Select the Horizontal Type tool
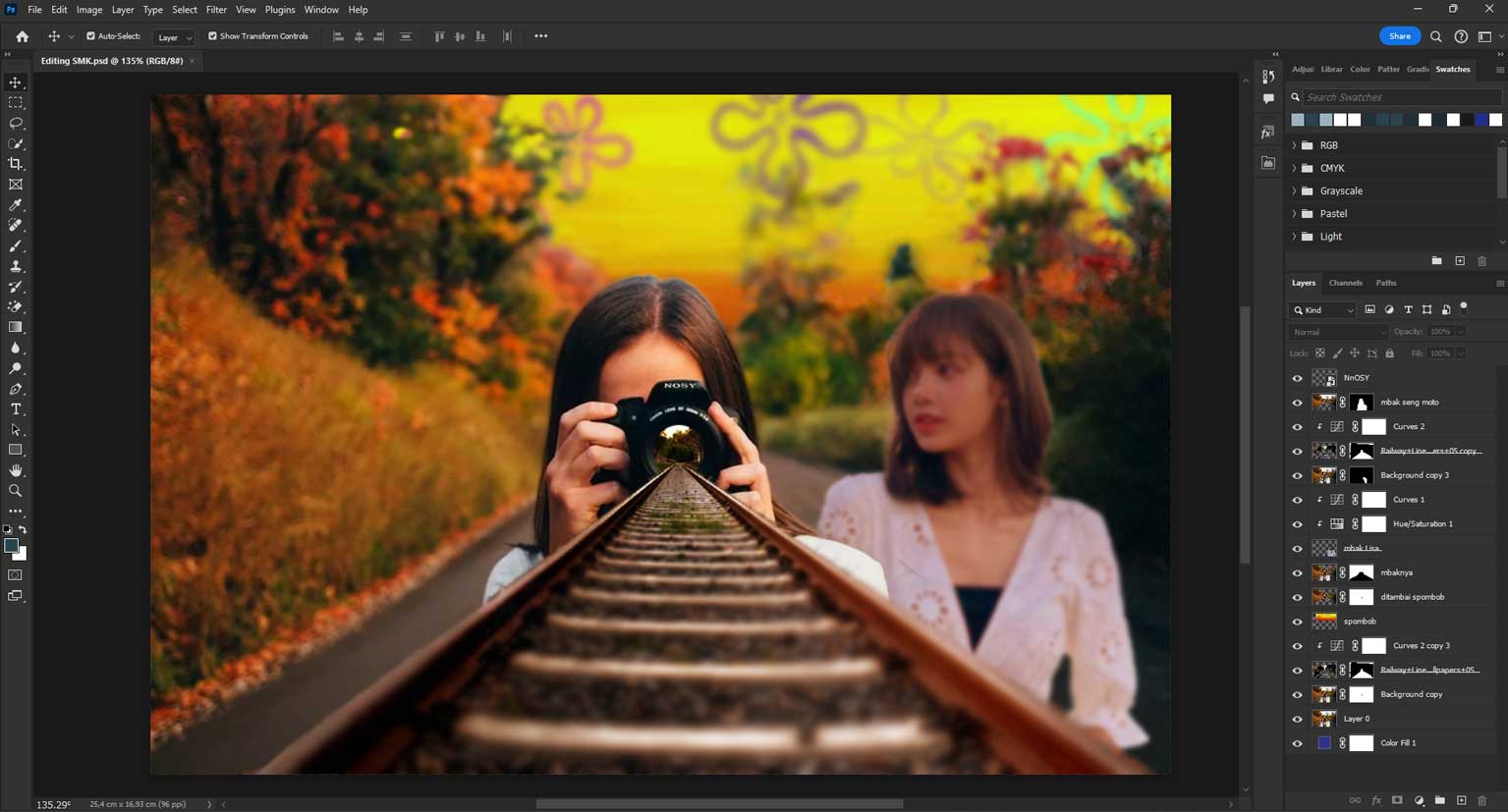The width and height of the screenshot is (1508, 812). tap(16, 409)
